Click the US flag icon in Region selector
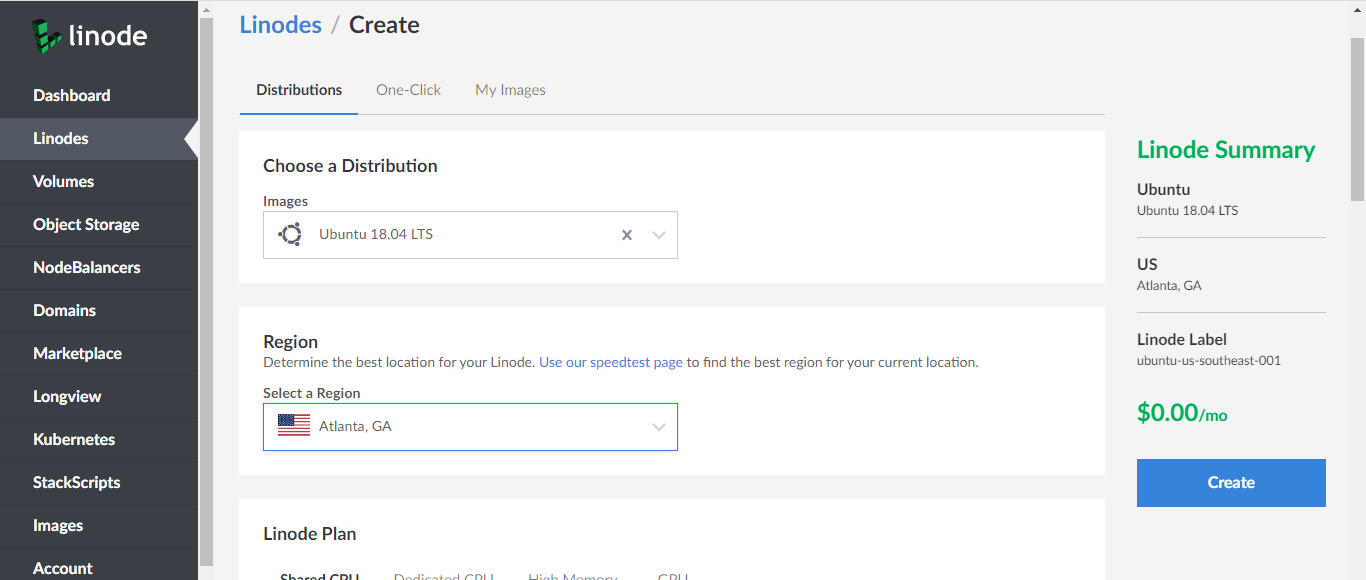This screenshot has width=1366, height=580. 294,426
